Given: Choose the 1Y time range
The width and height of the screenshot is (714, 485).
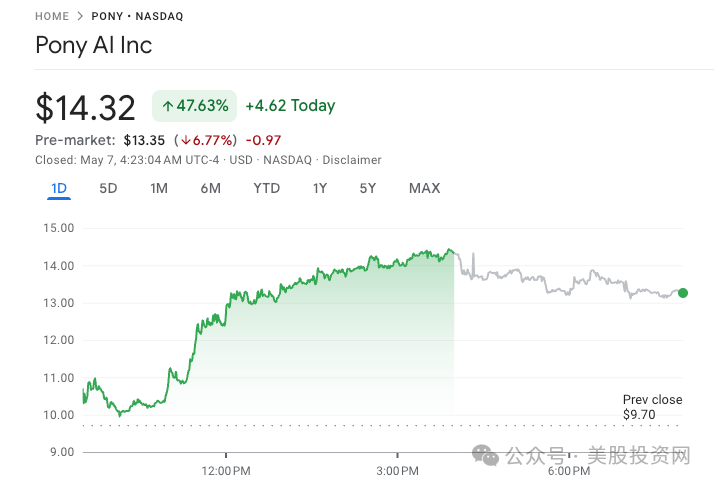Looking at the screenshot, I should pos(320,188).
